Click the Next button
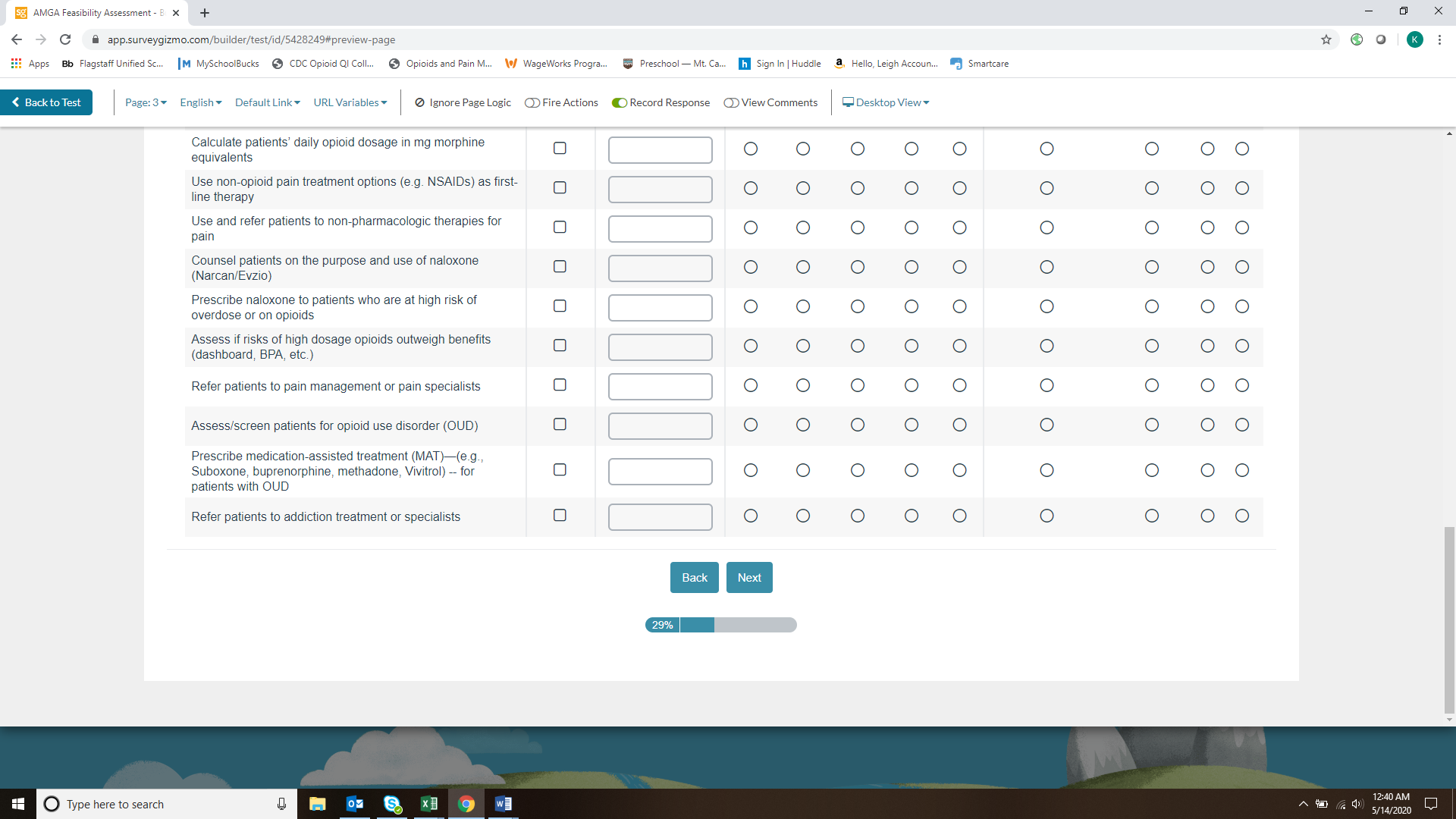This screenshot has width=1456, height=819. click(x=748, y=578)
